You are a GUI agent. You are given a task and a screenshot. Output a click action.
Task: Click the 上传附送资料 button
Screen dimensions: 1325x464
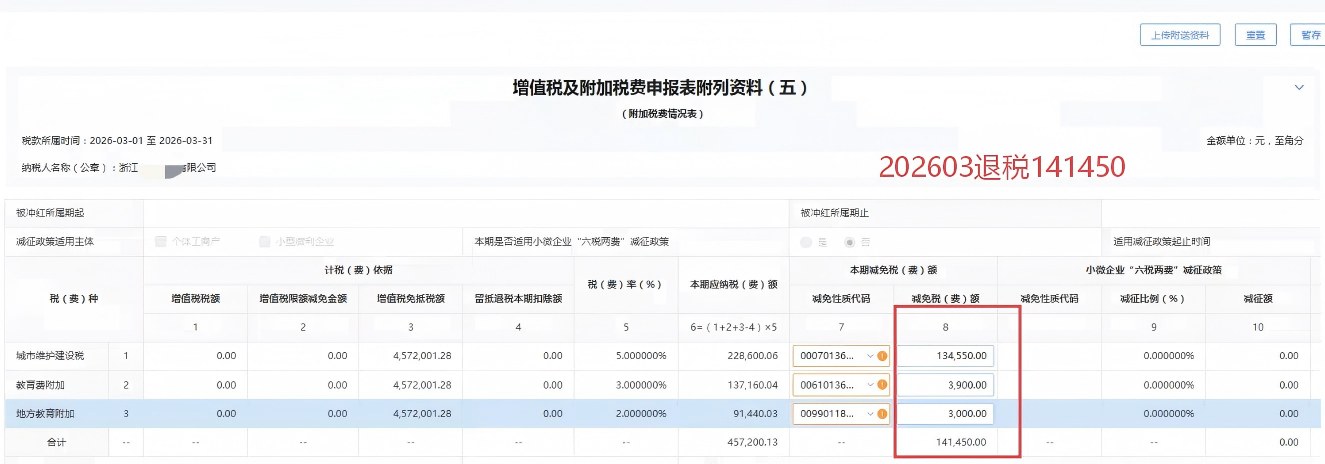click(x=1181, y=35)
